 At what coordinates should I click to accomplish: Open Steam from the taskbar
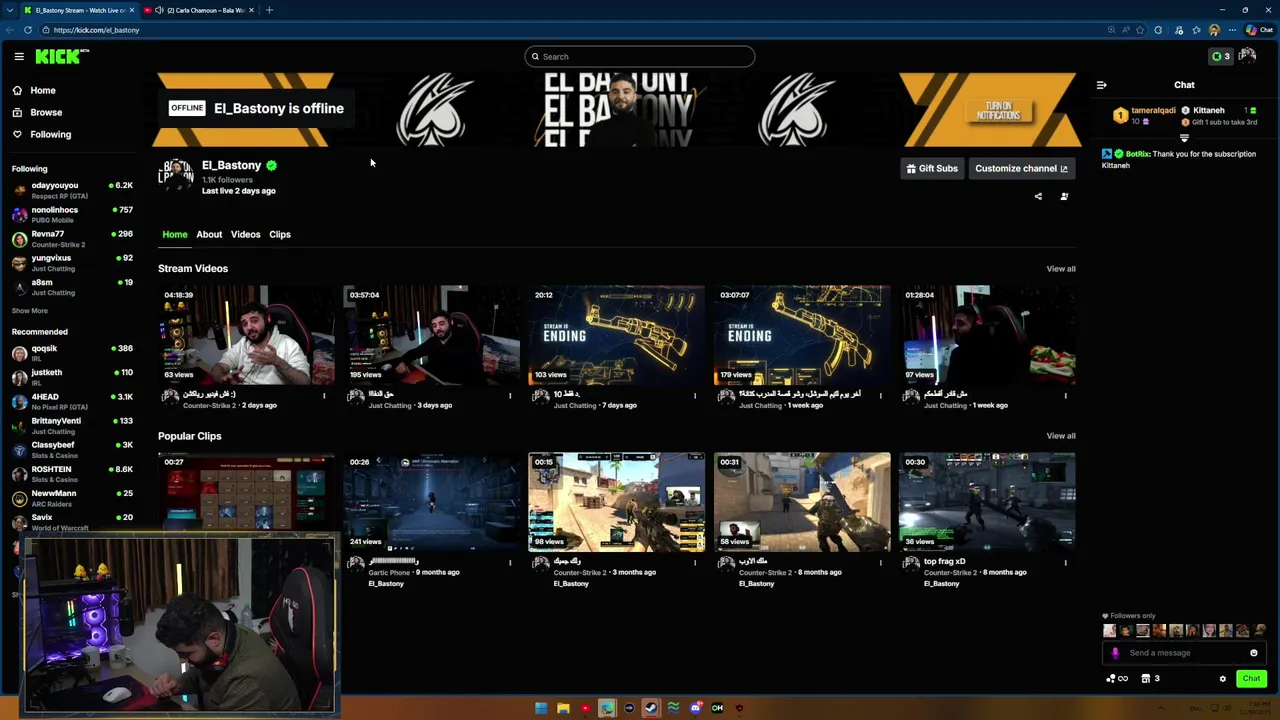(x=651, y=708)
